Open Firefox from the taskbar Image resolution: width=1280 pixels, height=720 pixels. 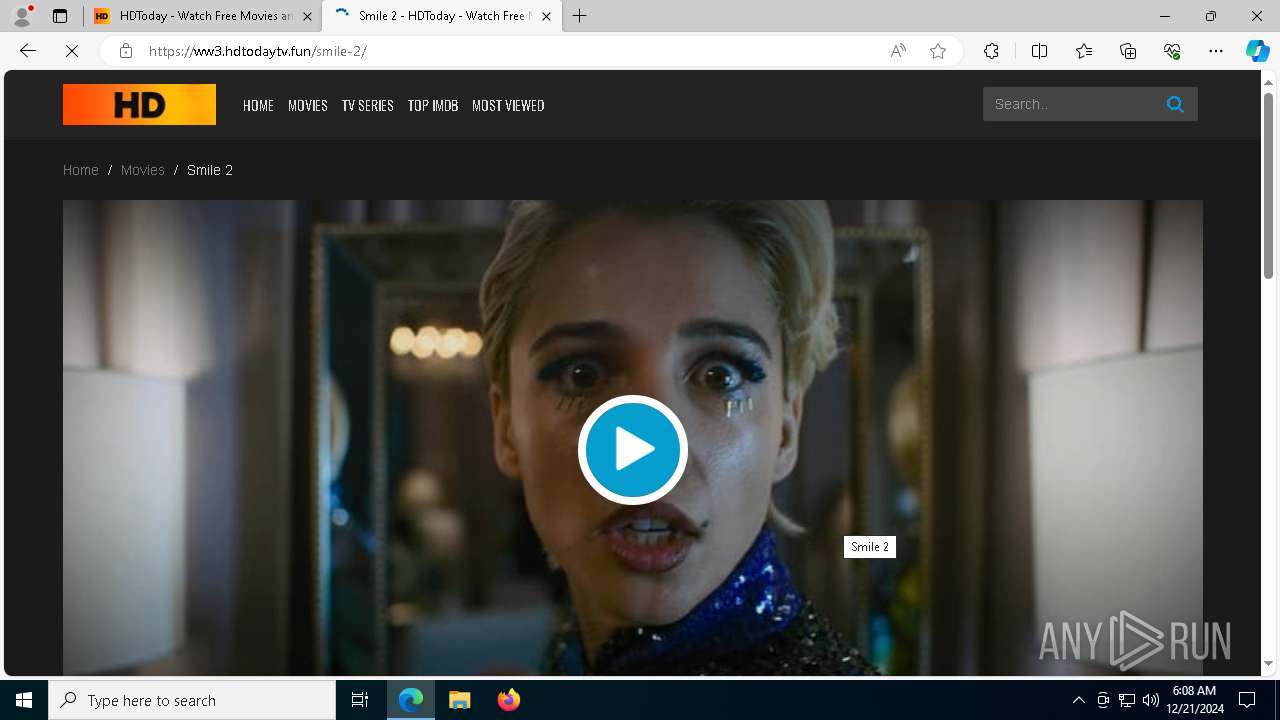pos(509,700)
